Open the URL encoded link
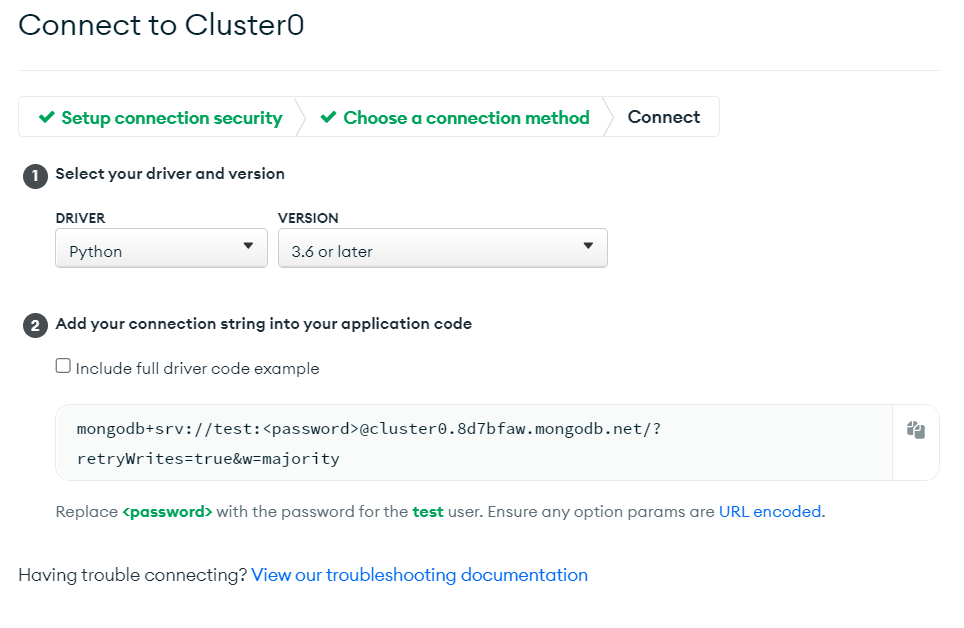 pos(770,512)
